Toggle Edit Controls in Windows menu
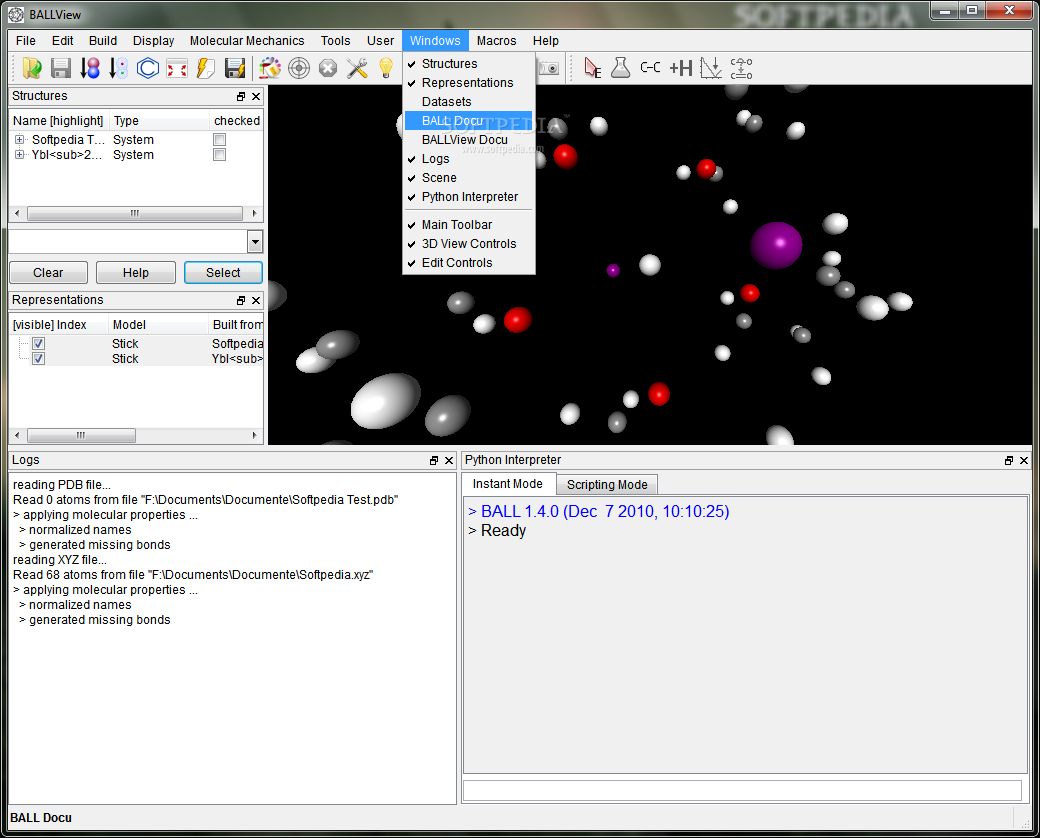 [x=468, y=263]
